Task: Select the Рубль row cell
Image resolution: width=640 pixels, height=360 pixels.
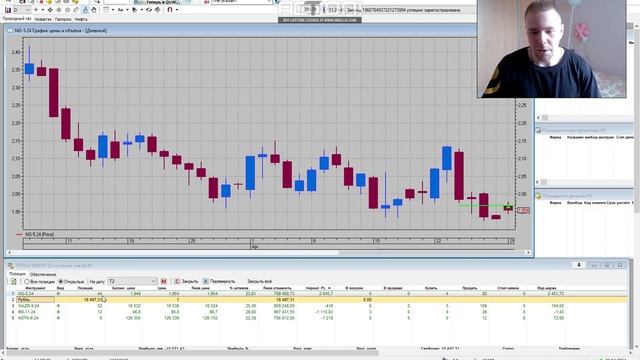Action: (x=36, y=300)
